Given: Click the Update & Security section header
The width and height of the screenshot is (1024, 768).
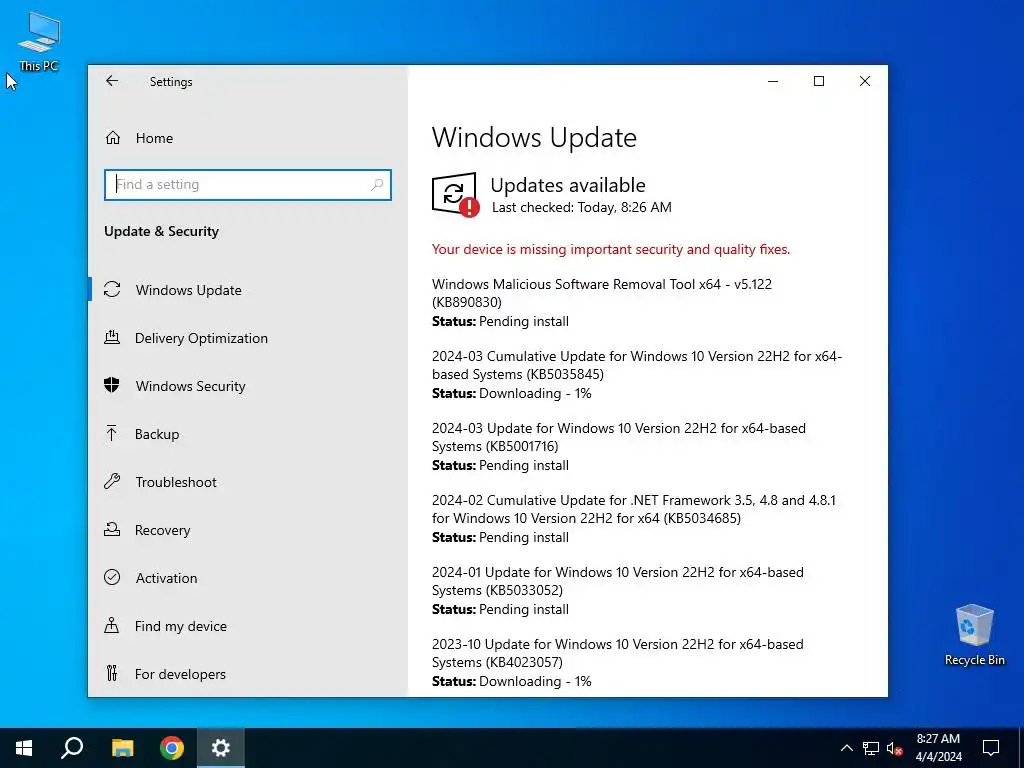Looking at the screenshot, I should tap(161, 231).
